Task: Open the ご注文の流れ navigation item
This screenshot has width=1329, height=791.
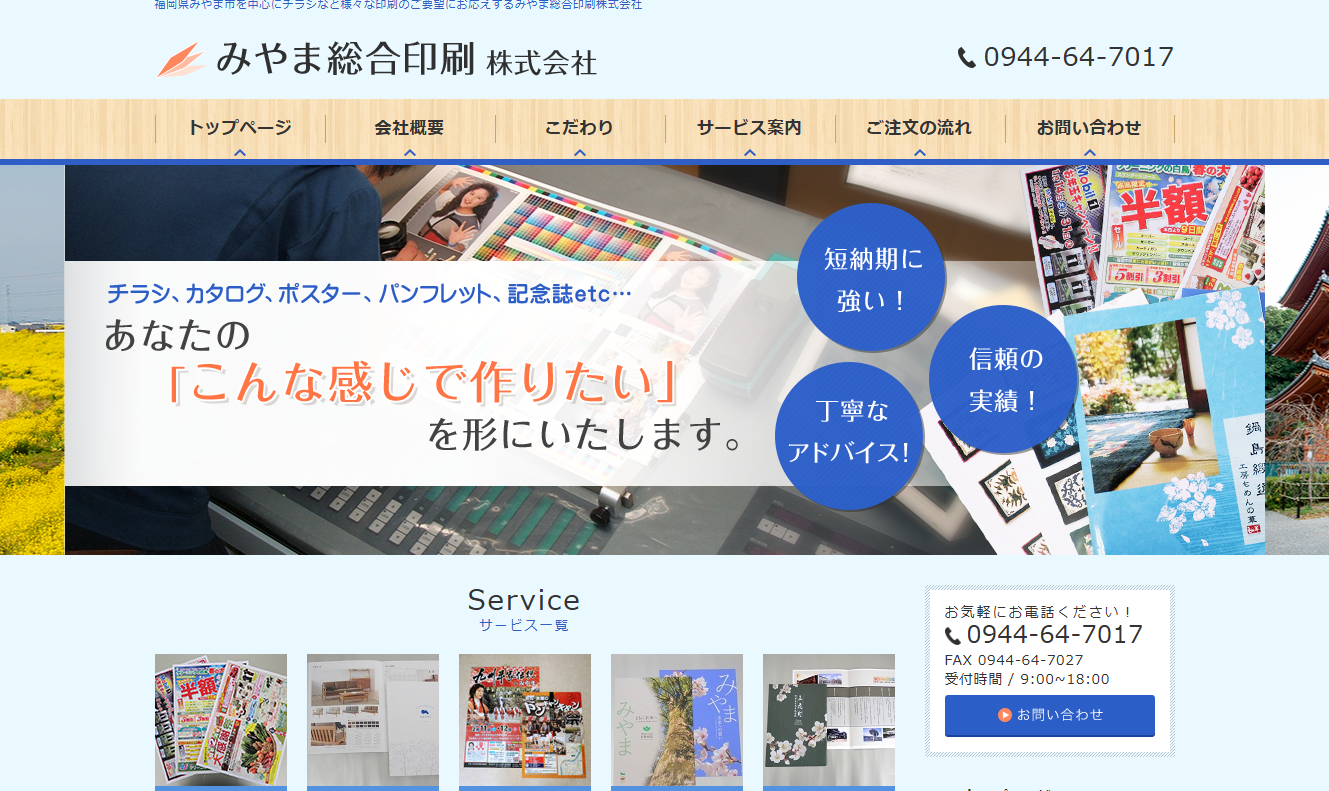Action: [x=919, y=128]
